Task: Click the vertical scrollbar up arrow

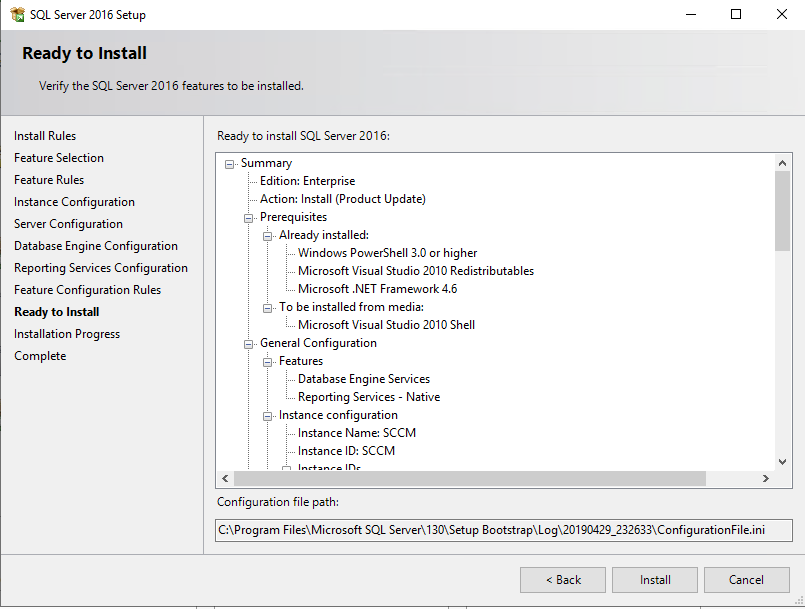Action: click(x=782, y=163)
